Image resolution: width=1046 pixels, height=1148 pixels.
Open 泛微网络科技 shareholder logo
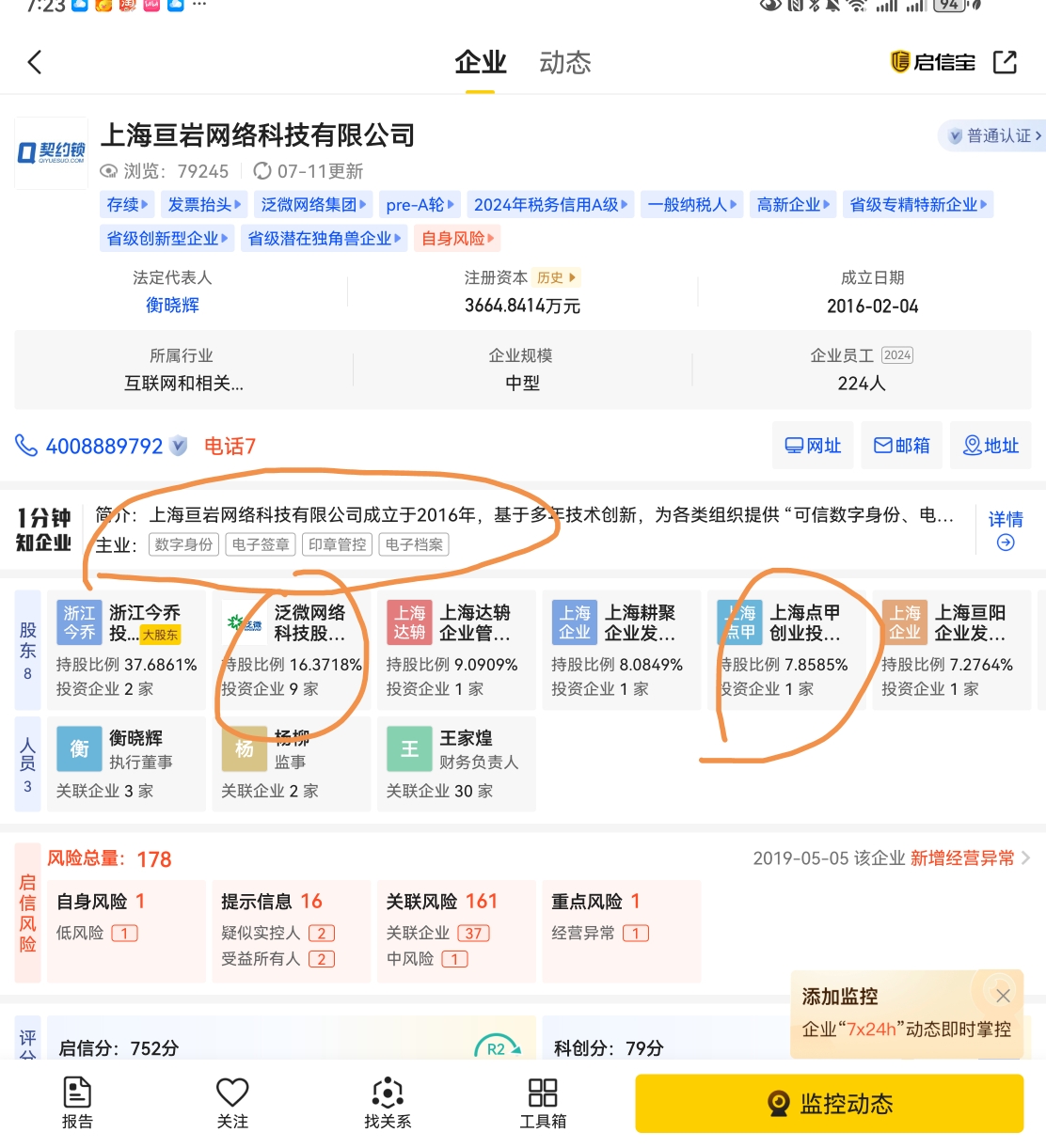pos(245,622)
